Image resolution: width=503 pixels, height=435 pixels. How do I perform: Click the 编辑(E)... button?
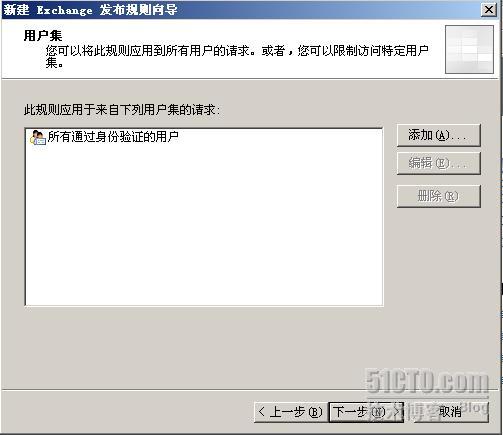[x=439, y=163]
